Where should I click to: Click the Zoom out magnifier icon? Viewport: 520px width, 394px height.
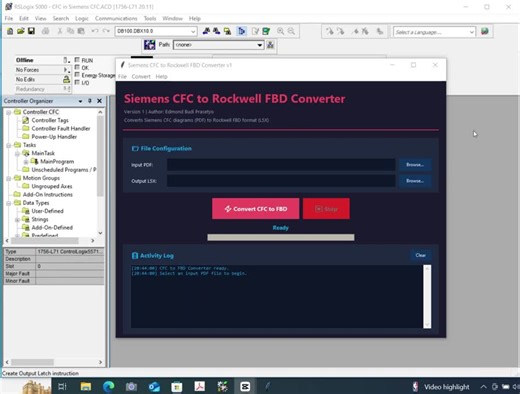pyautogui.click(x=291, y=31)
